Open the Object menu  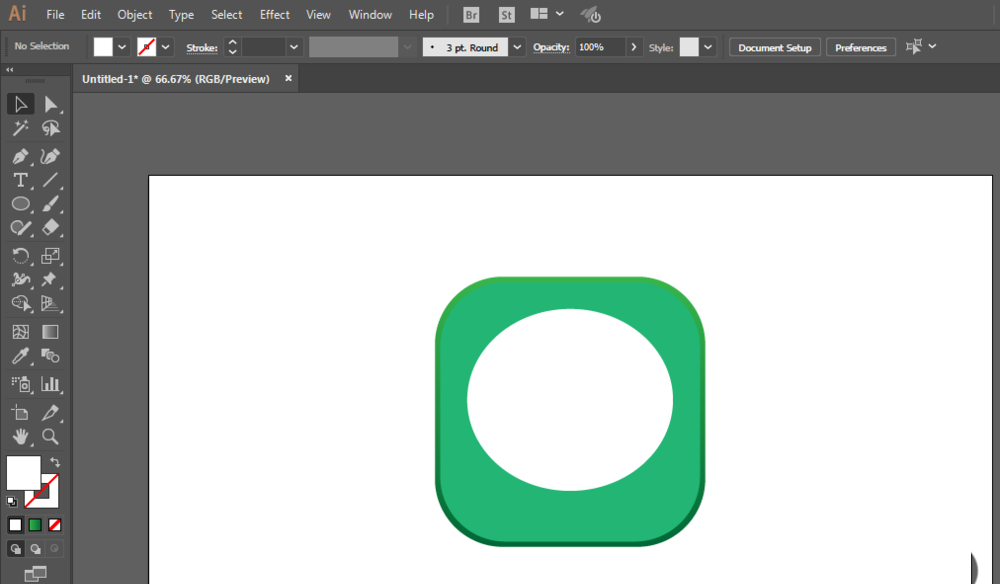click(135, 15)
